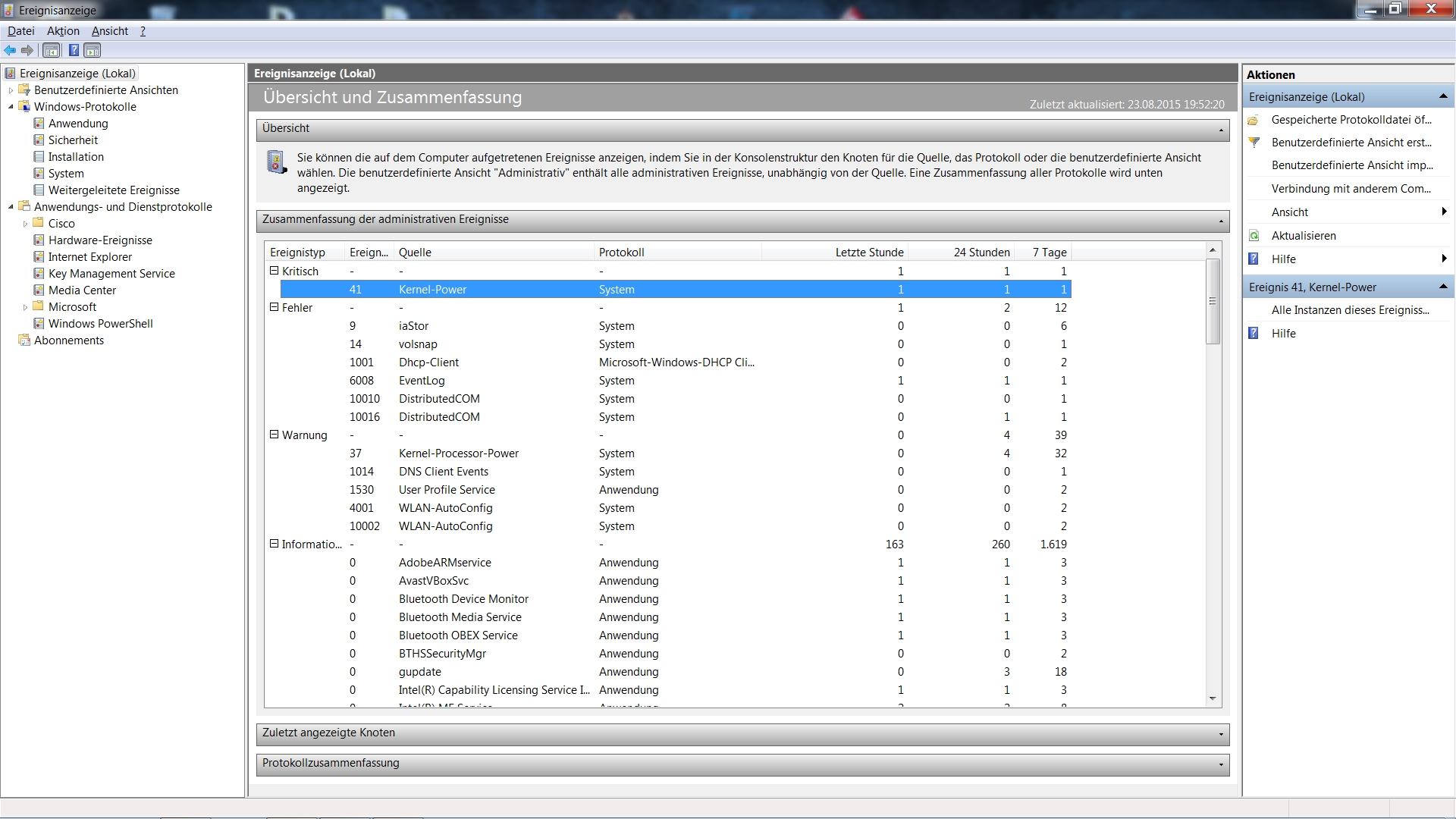Click the blue help question mark toolbar icon
The width and height of the screenshot is (1456, 819).
coord(74,50)
